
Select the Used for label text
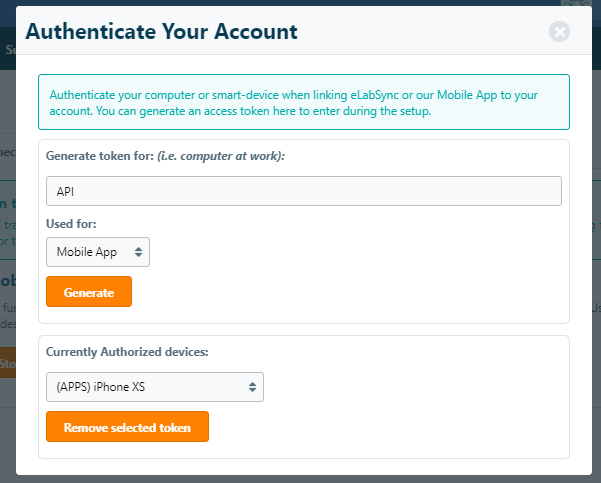pyautogui.click(x=71, y=225)
